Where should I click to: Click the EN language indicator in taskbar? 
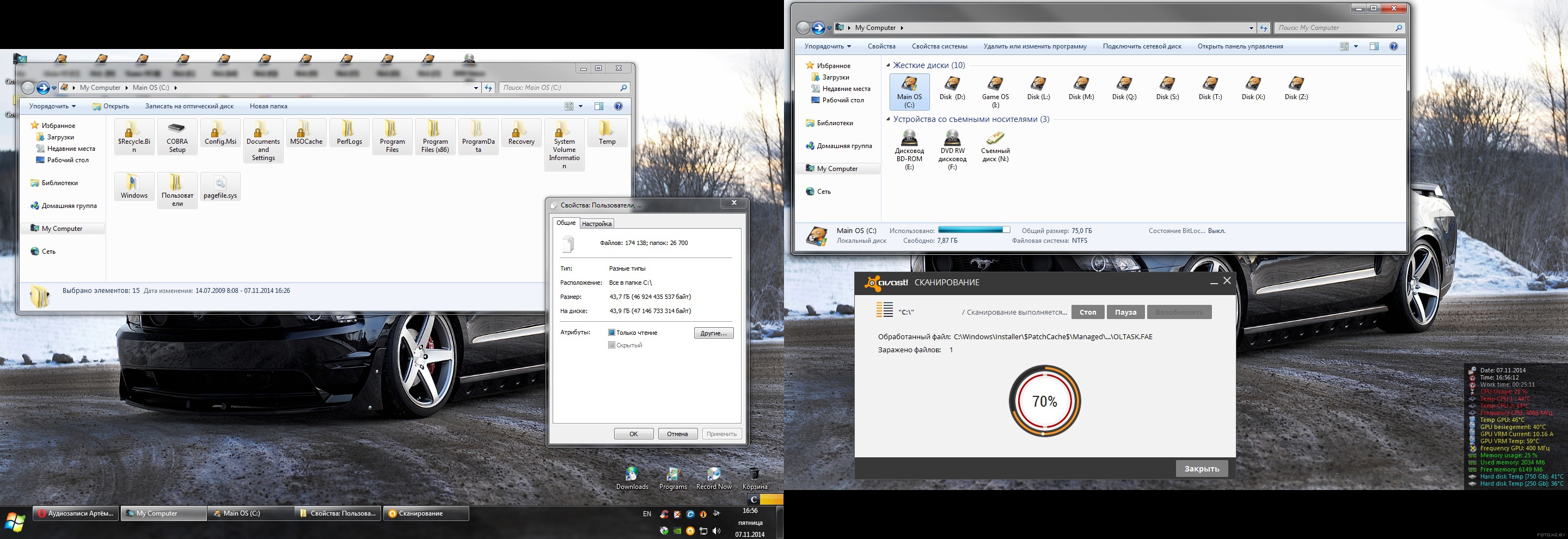646,514
